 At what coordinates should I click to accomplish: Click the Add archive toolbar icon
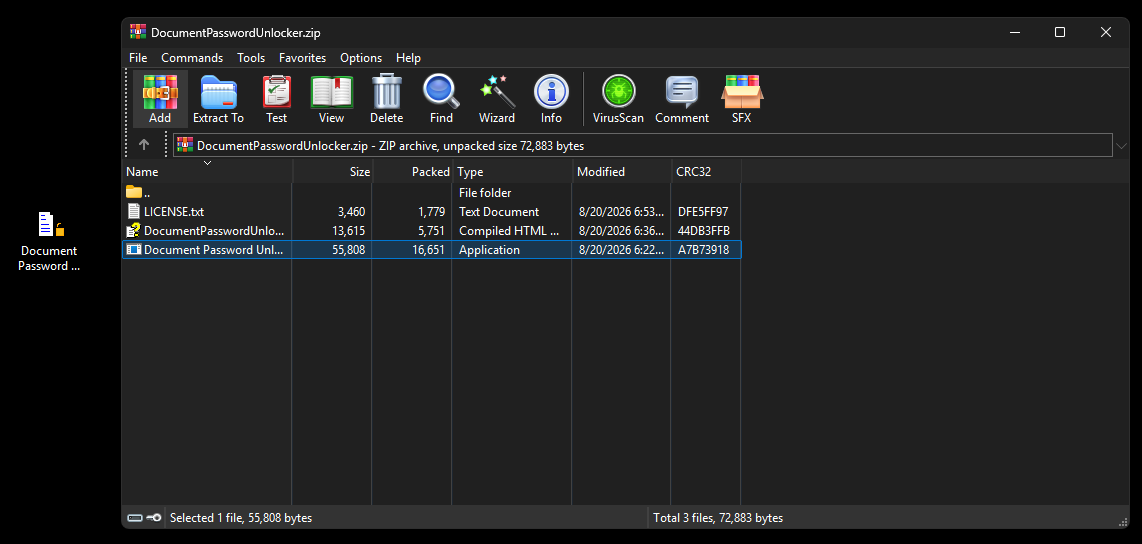coord(160,99)
